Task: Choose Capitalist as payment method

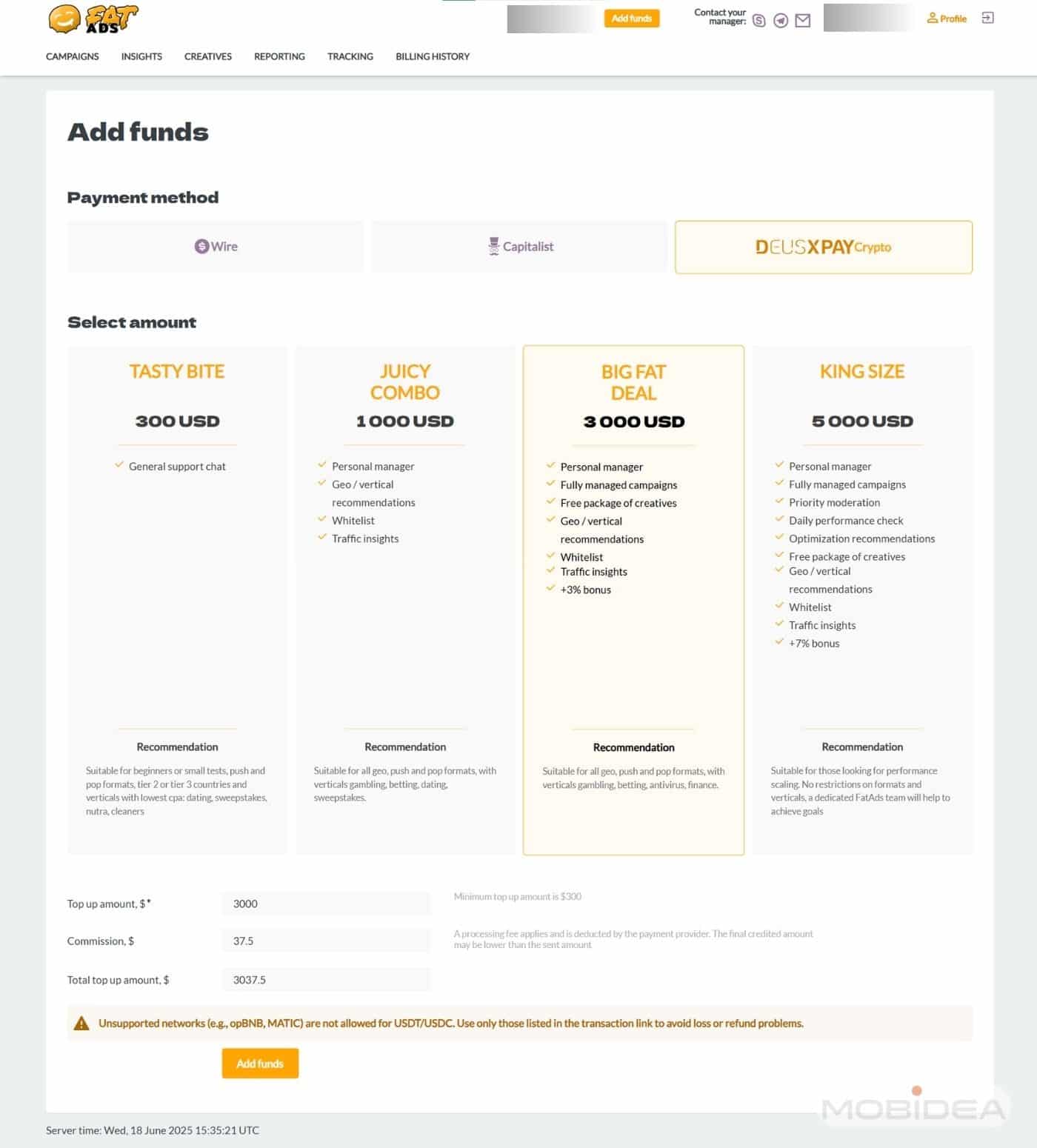Action: 518,246
